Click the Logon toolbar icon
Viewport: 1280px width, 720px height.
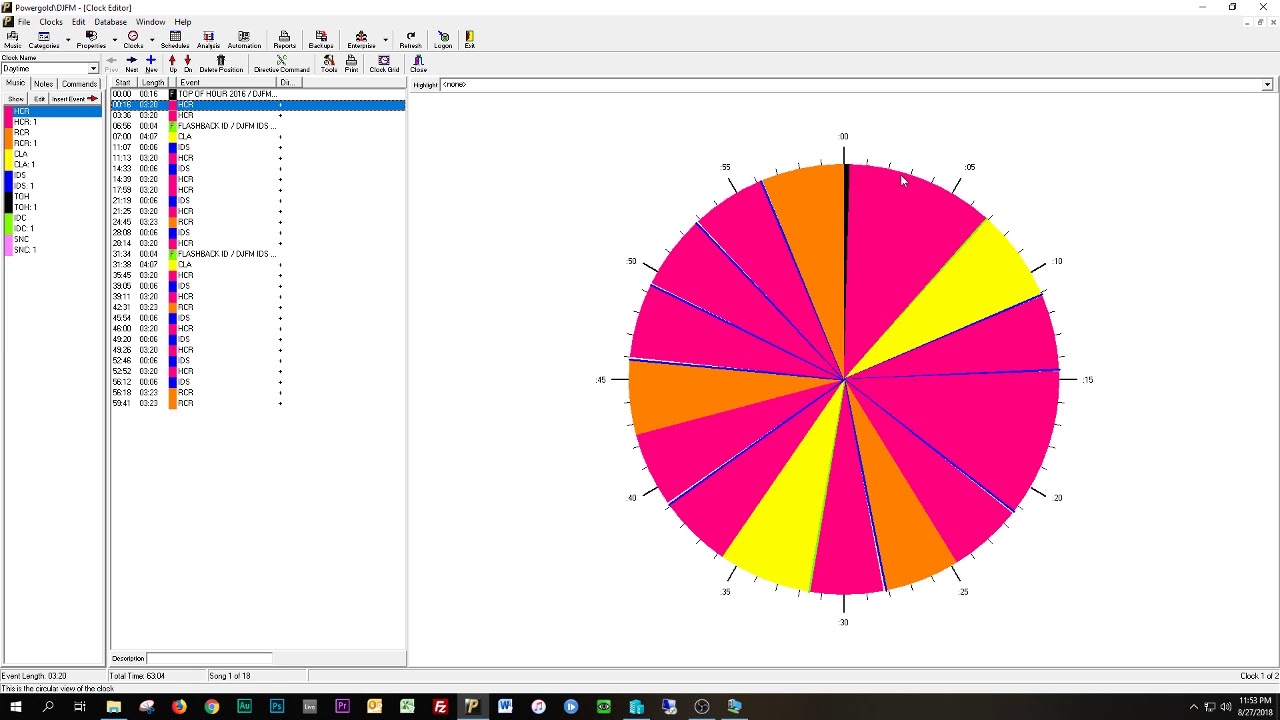(443, 39)
